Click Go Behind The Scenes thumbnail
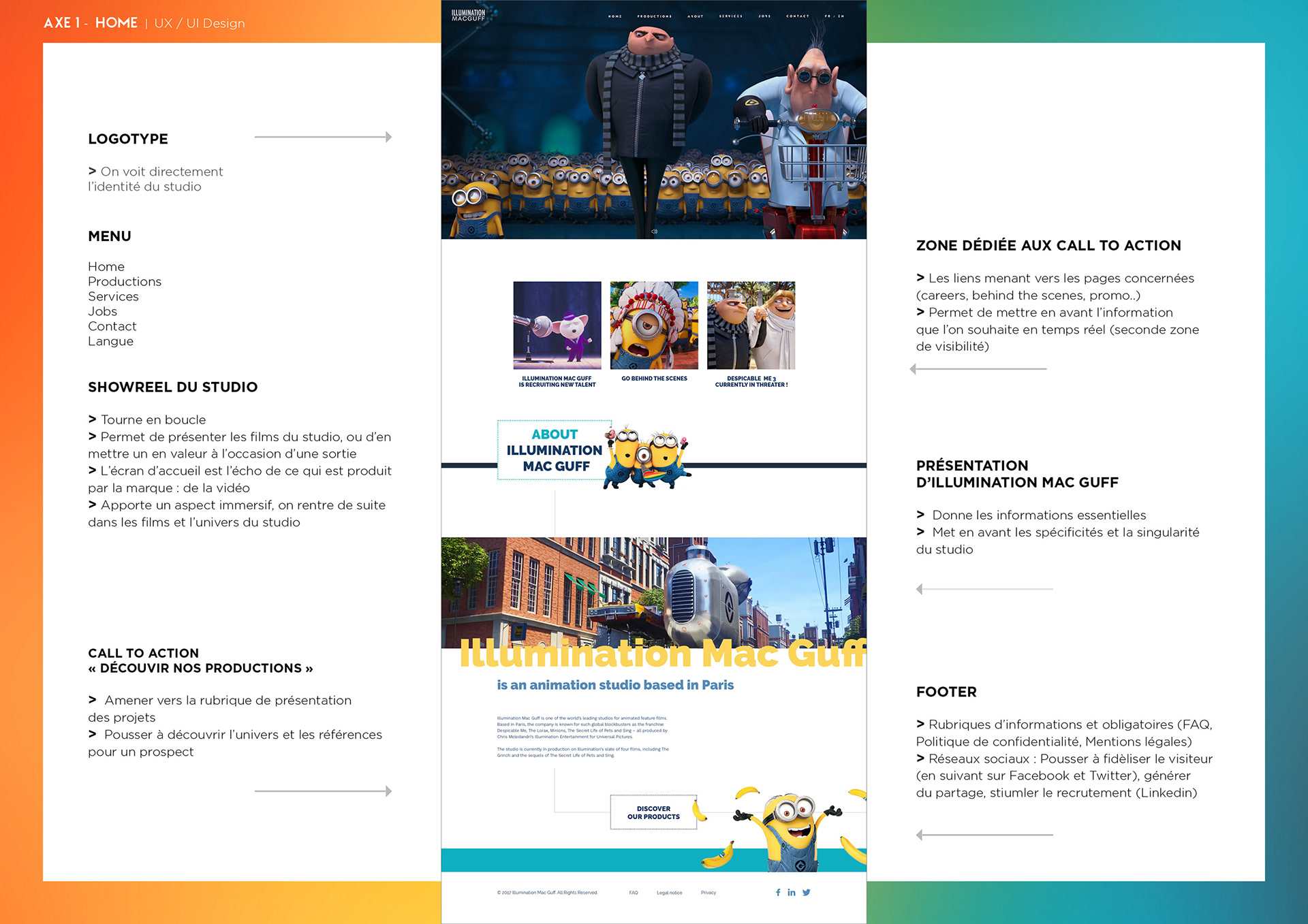The width and height of the screenshot is (1308, 924). [654, 325]
